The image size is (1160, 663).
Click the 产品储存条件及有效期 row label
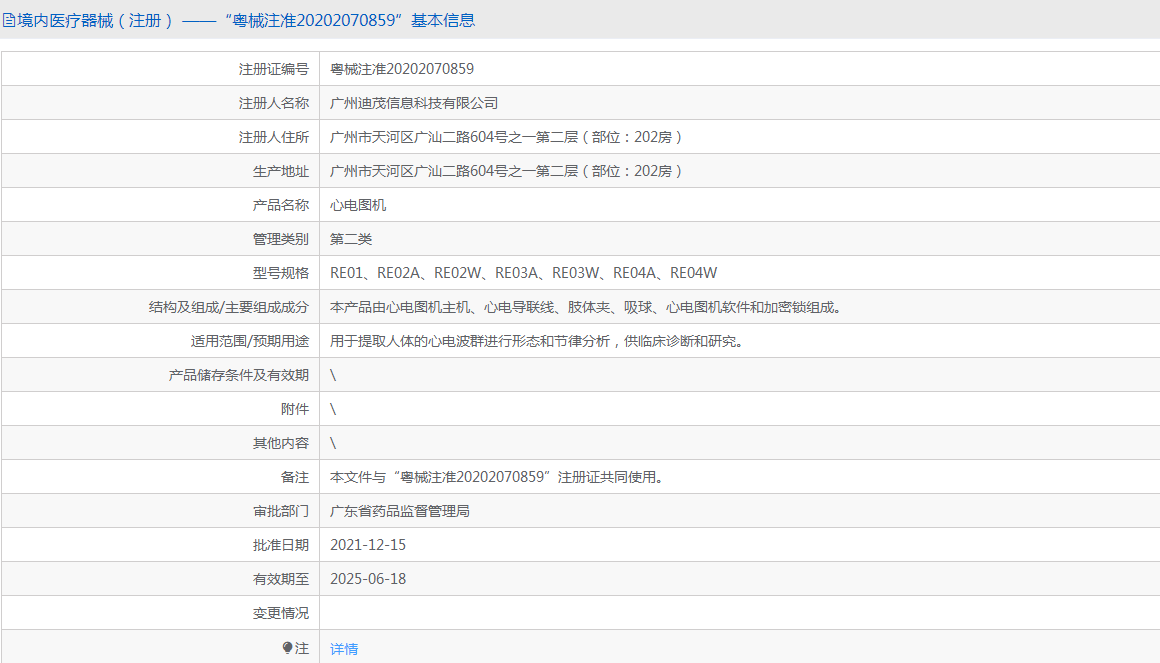click(x=239, y=375)
